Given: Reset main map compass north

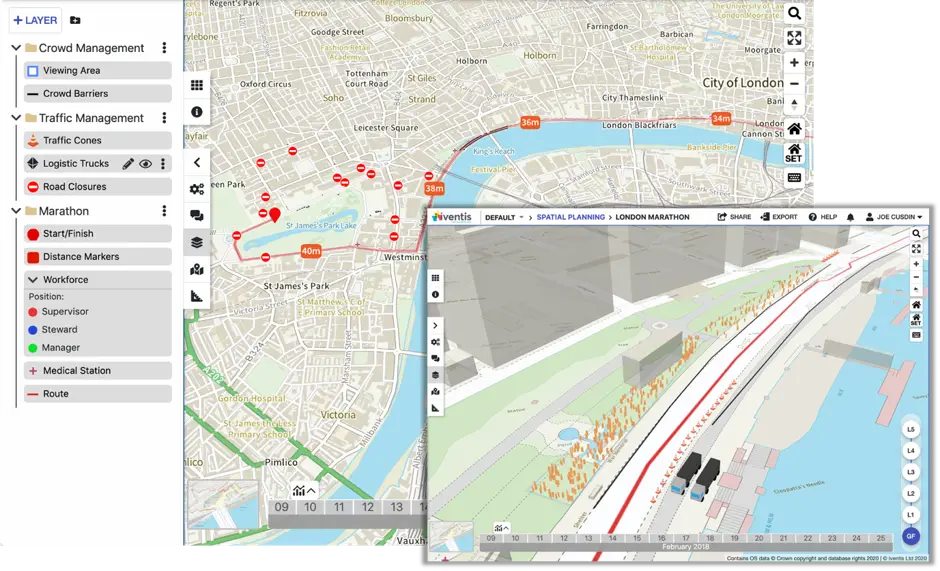Looking at the screenshot, I should click(x=794, y=105).
